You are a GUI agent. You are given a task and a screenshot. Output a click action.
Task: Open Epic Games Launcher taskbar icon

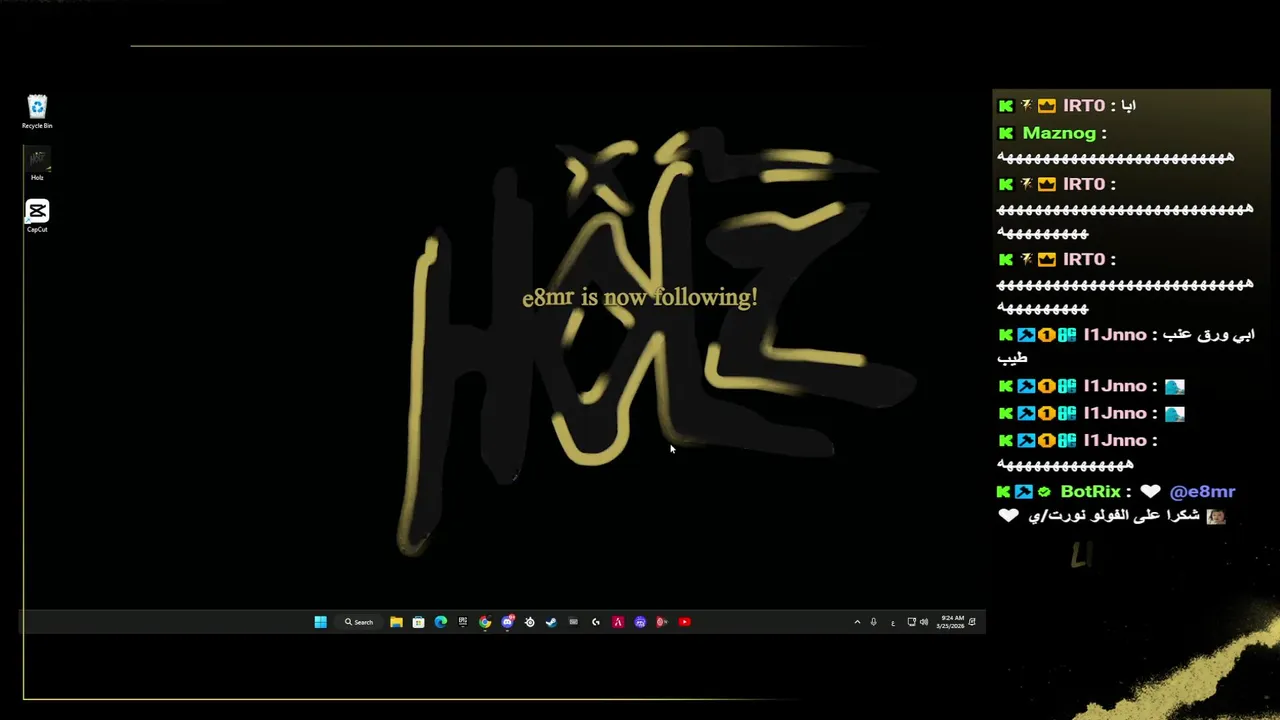point(462,622)
